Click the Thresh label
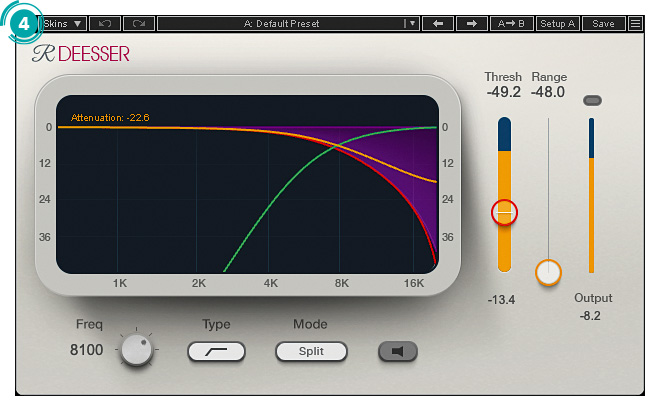This screenshot has width=660, height=411. click(503, 77)
